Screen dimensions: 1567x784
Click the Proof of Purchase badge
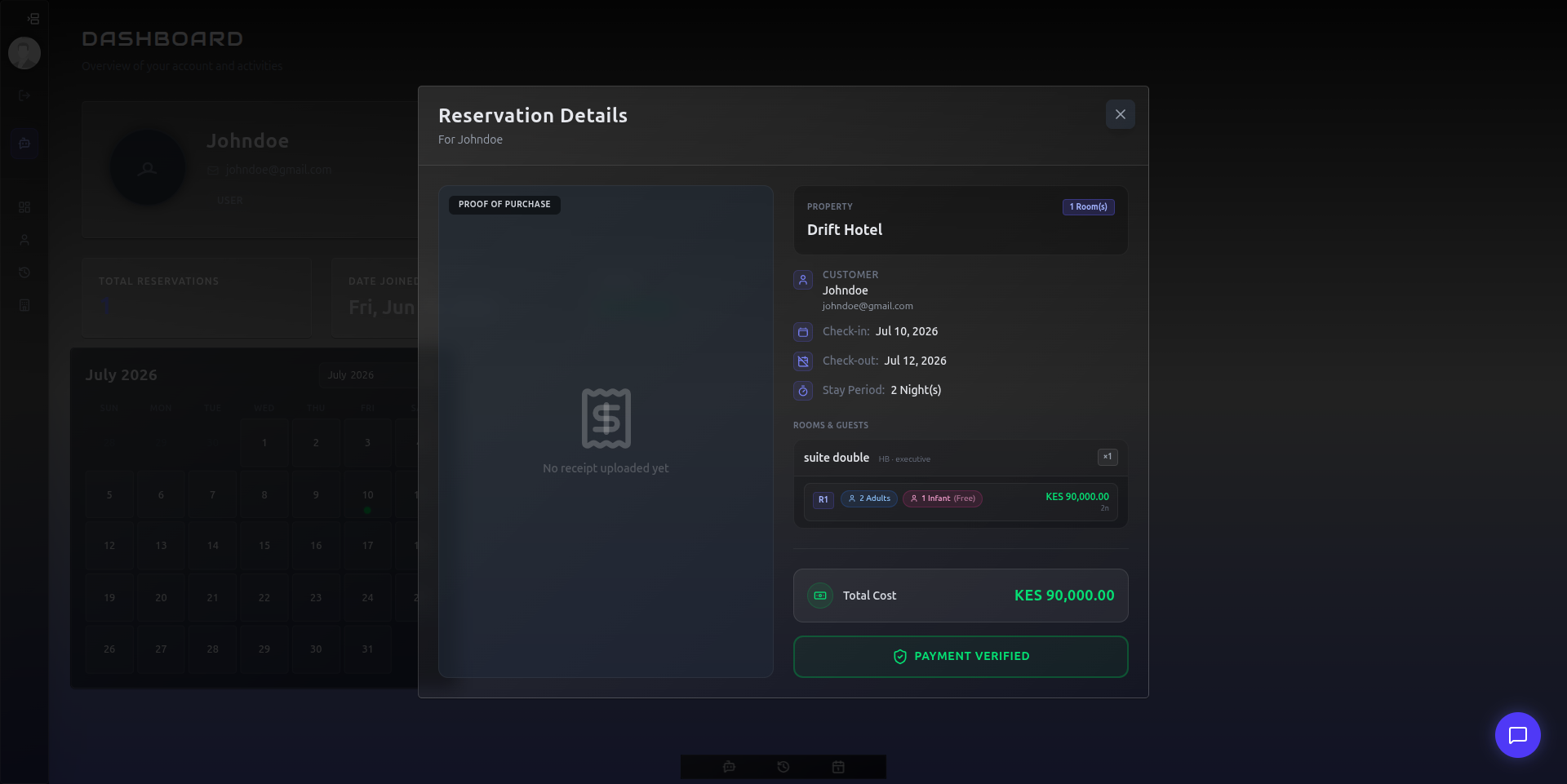point(504,205)
